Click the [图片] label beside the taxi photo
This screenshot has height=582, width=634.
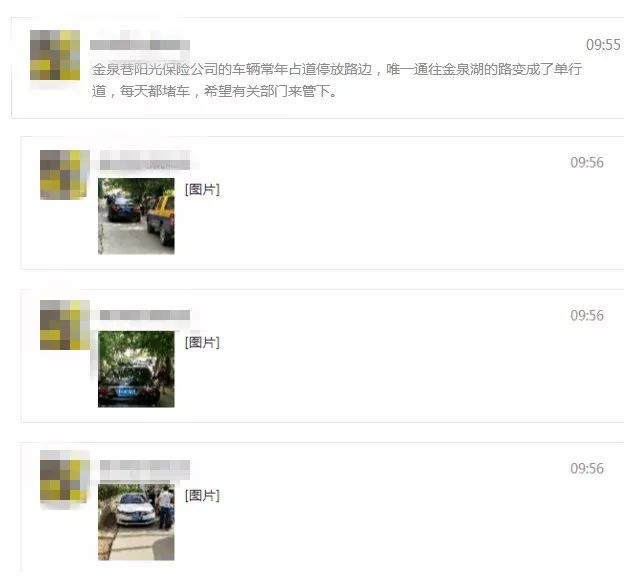pos(202,189)
